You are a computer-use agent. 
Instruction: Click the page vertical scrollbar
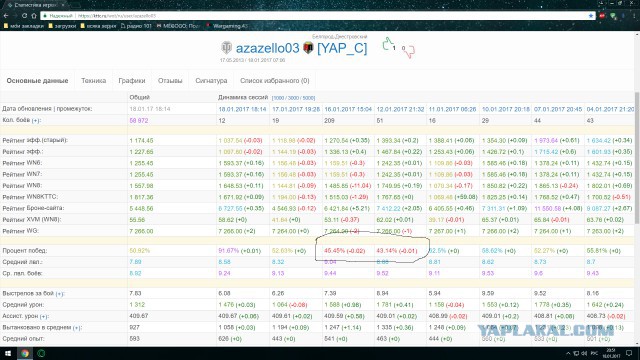point(637,158)
